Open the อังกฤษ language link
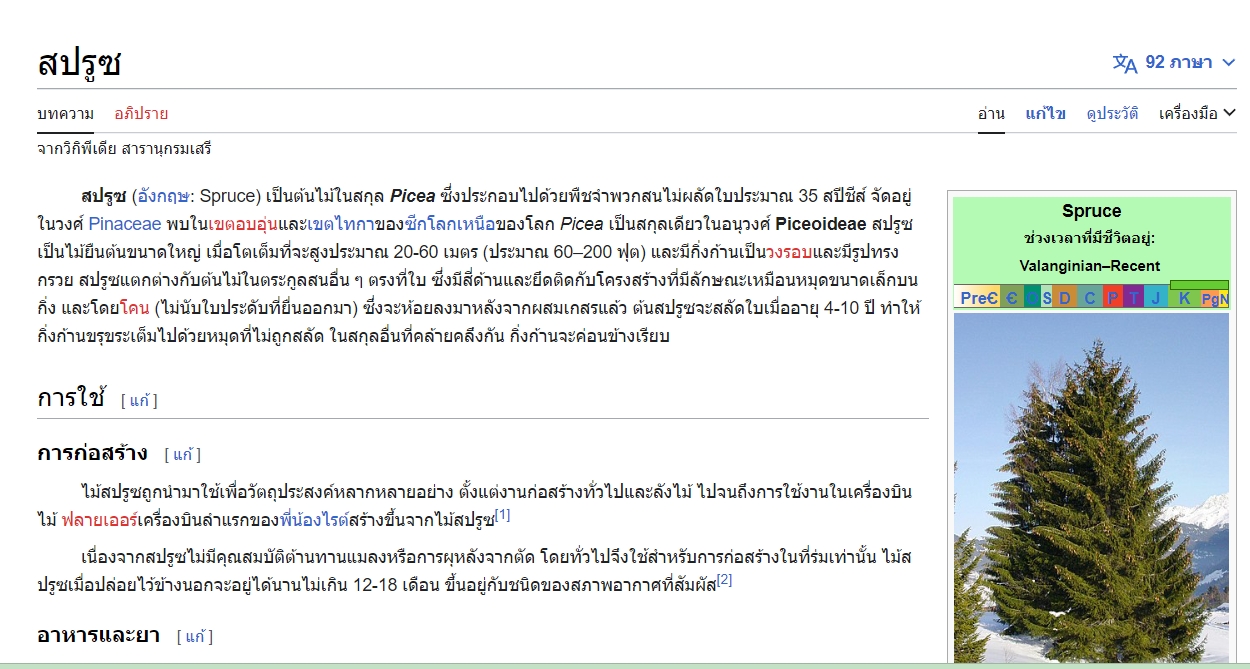The width and height of the screenshot is (1250, 669). click(162, 196)
